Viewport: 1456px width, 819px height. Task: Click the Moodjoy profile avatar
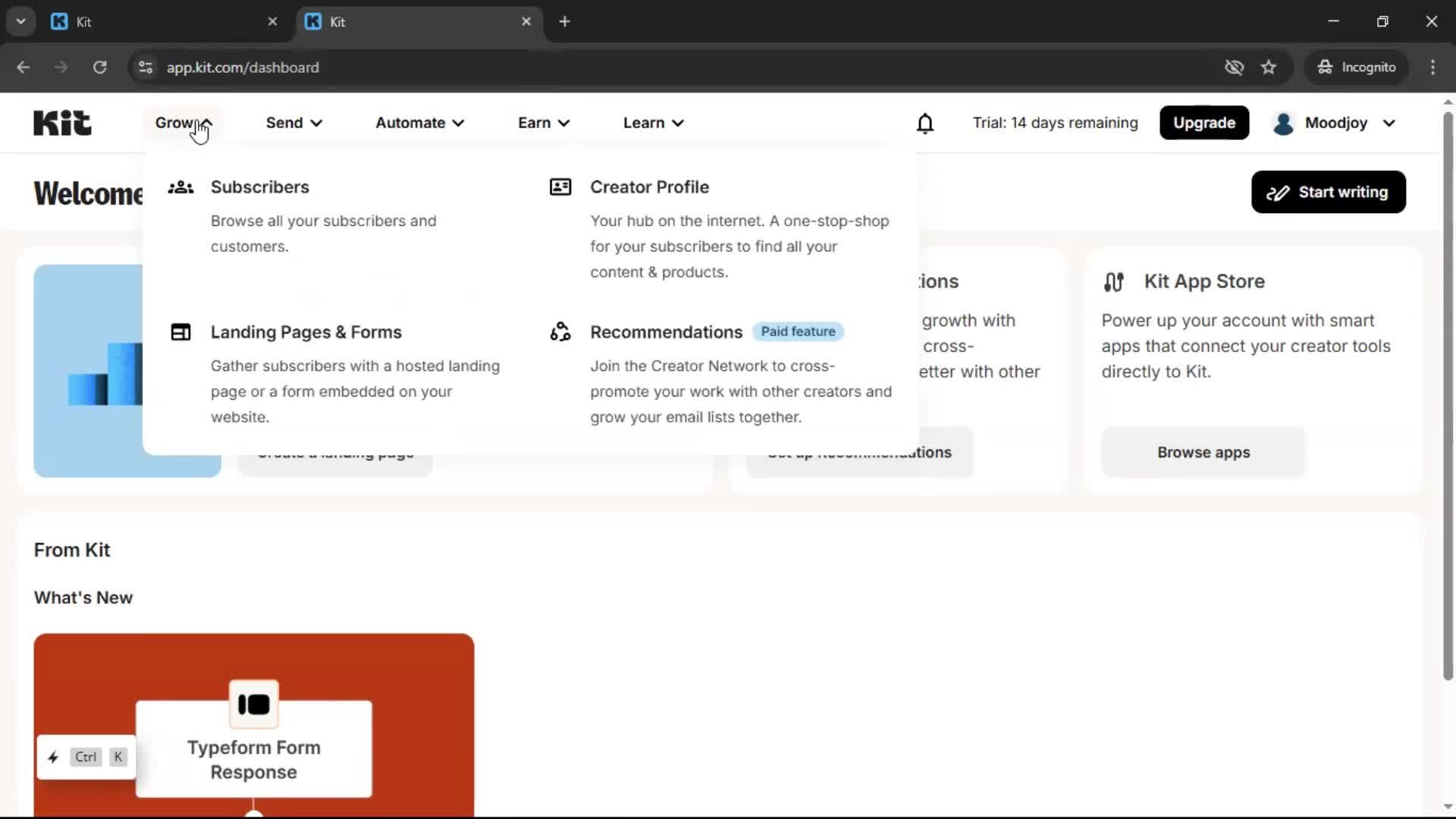(1283, 123)
